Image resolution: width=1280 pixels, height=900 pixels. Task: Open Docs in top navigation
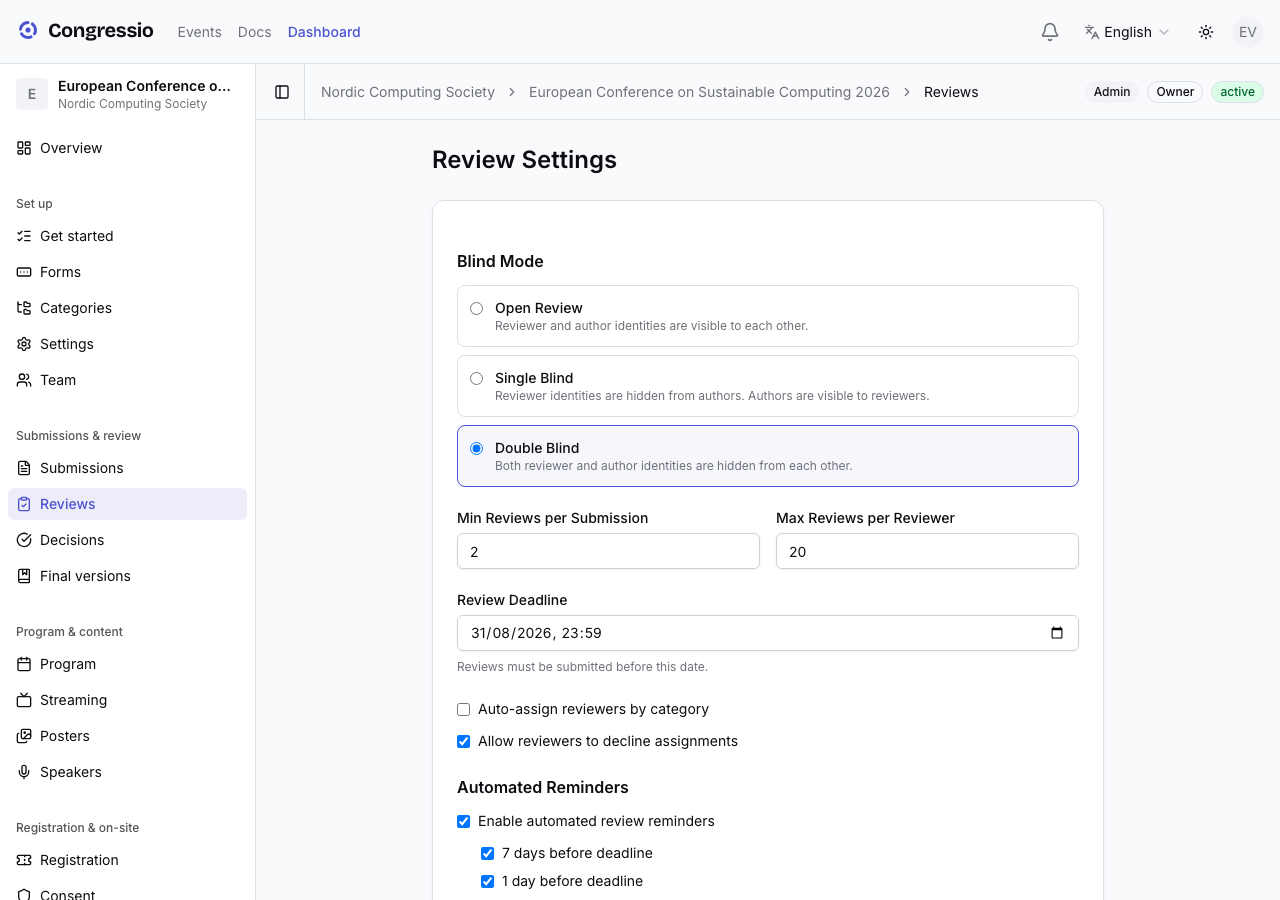pyautogui.click(x=255, y=32)
